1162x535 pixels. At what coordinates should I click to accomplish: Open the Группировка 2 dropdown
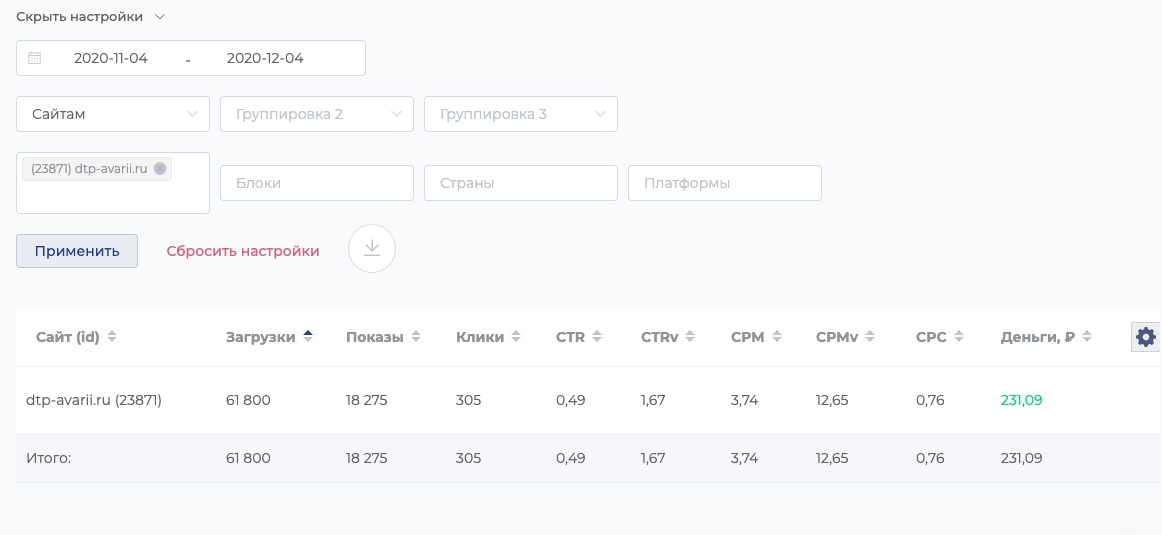[x=317, y=114]
